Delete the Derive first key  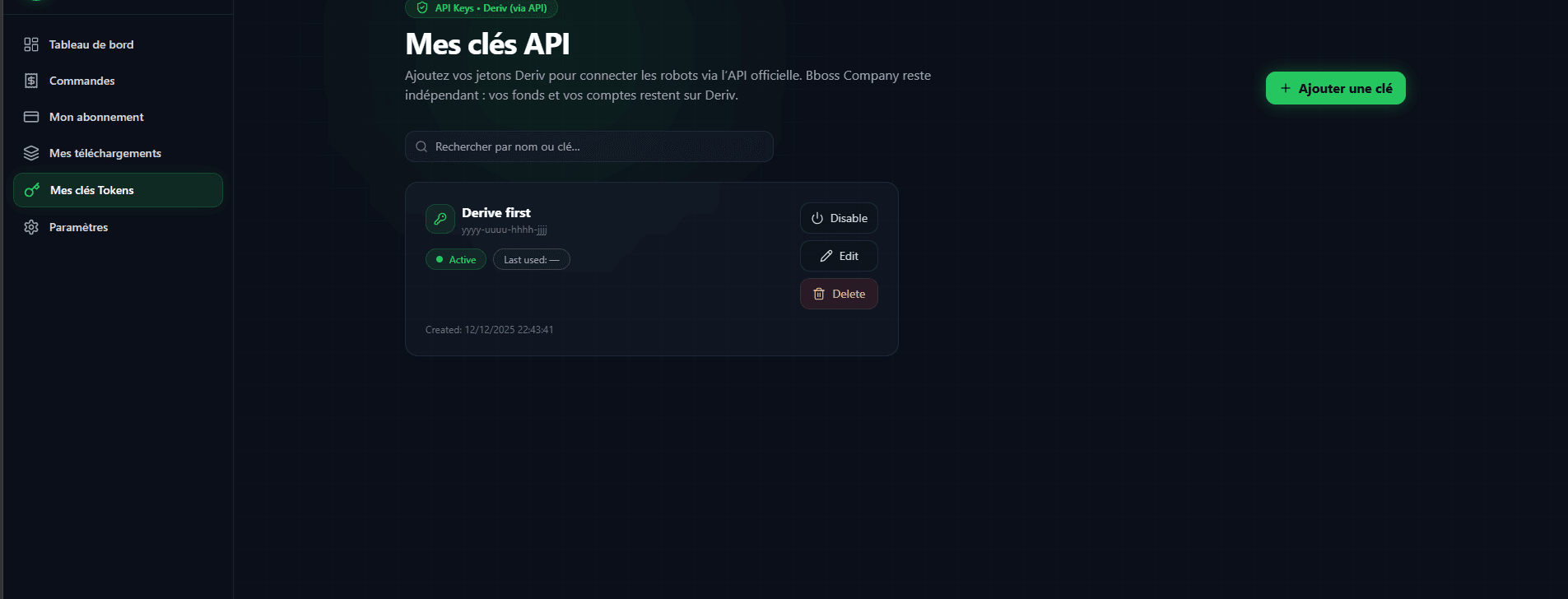click(839, 294)
